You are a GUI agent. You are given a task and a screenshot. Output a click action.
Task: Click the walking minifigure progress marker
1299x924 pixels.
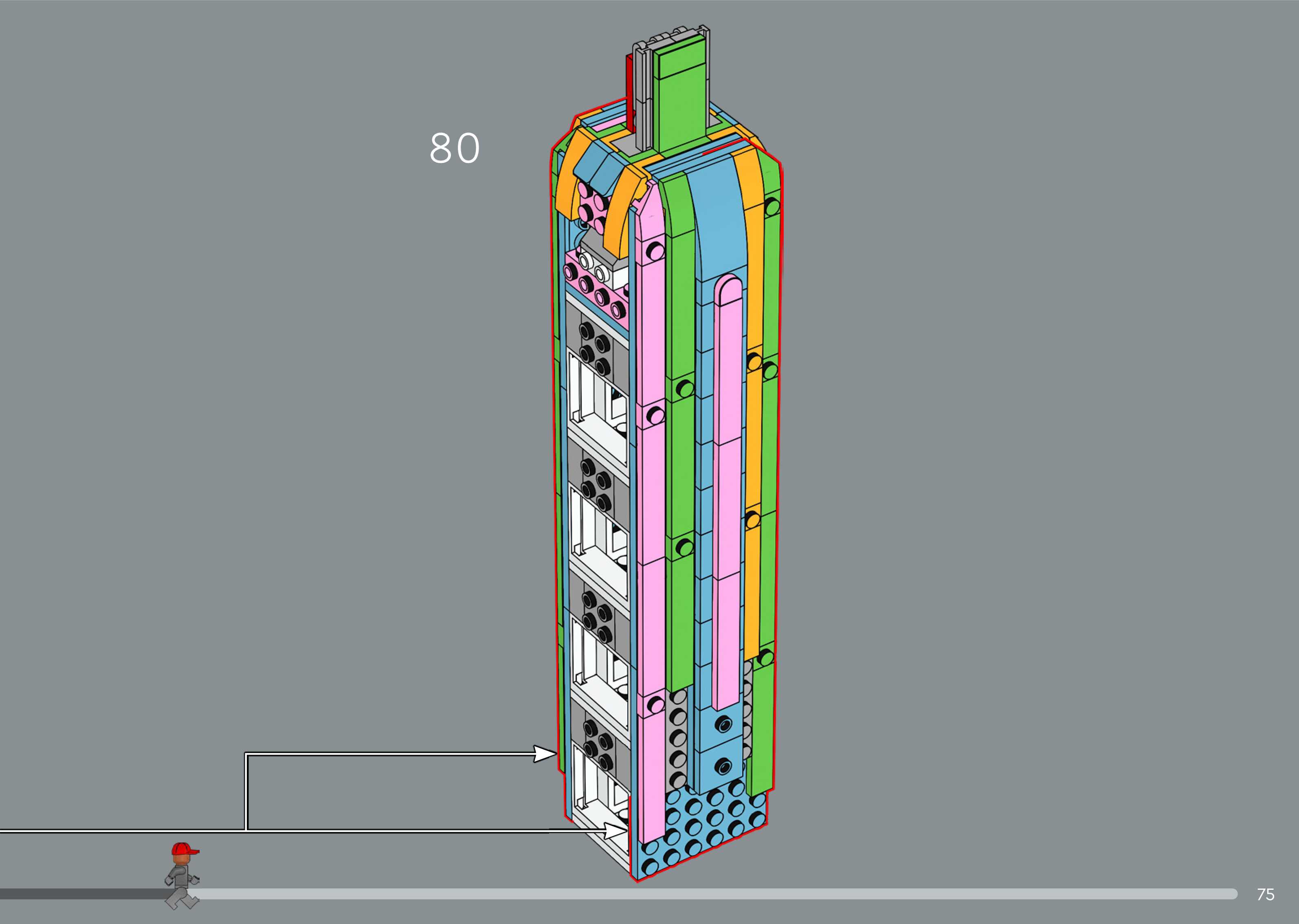click(x=181, y=877)
